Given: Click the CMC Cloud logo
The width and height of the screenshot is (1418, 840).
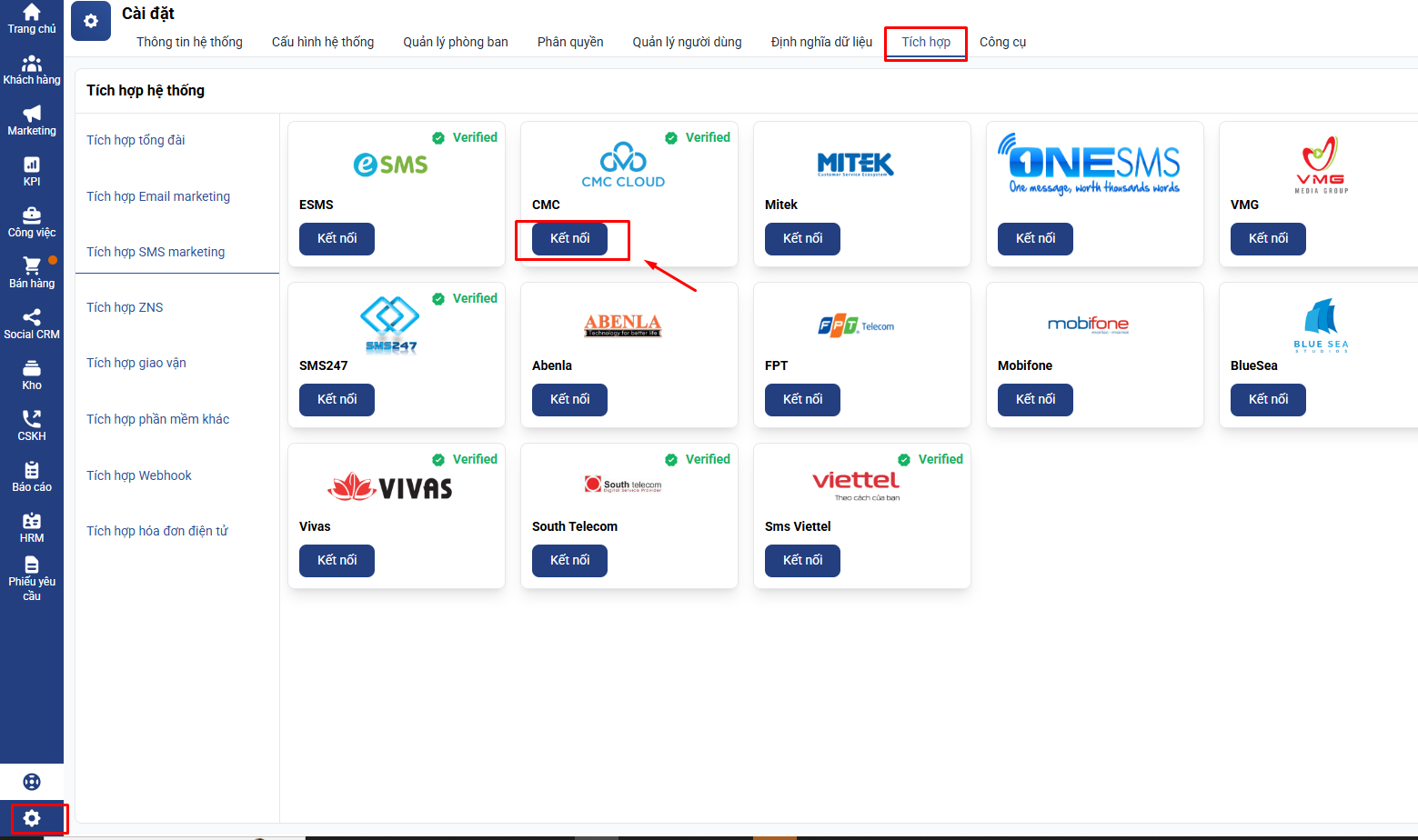Looking at the screenshot, I should coord(623,165).
